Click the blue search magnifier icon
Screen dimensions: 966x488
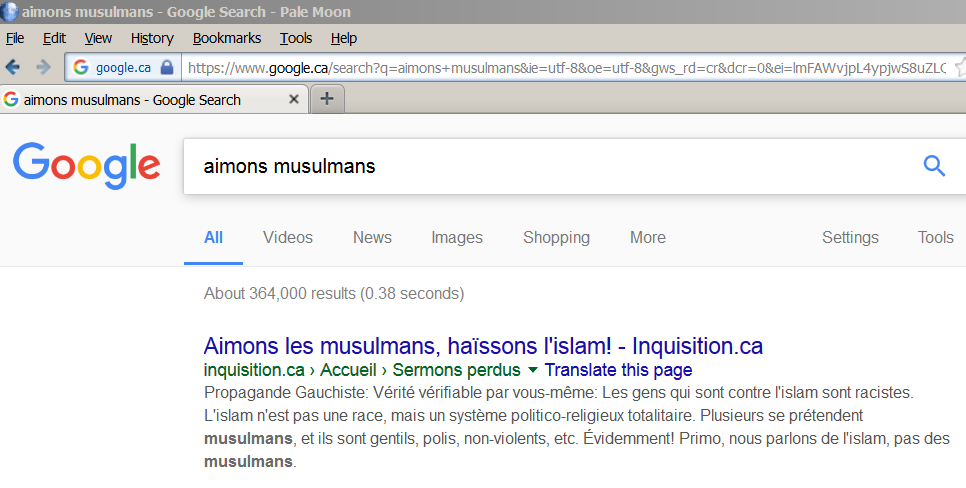coord(934,166)
